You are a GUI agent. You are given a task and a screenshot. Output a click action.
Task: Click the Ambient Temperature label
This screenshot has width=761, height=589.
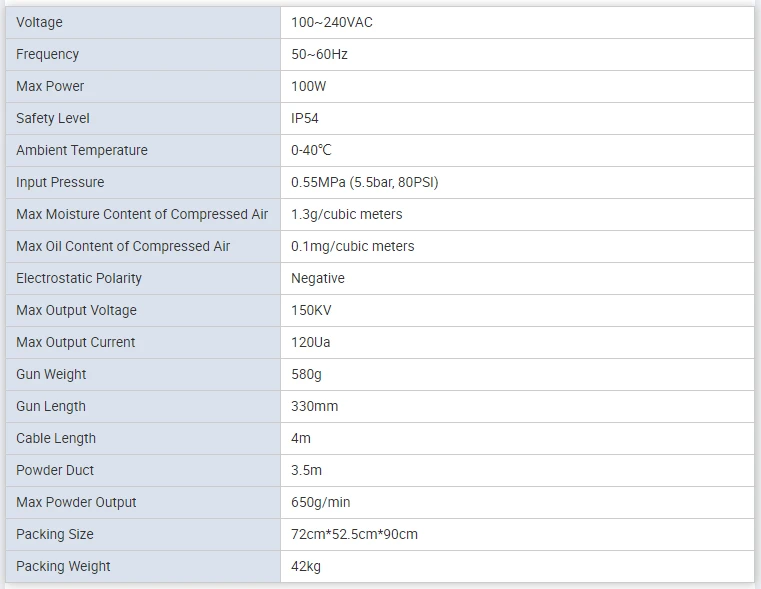(82, 150)
